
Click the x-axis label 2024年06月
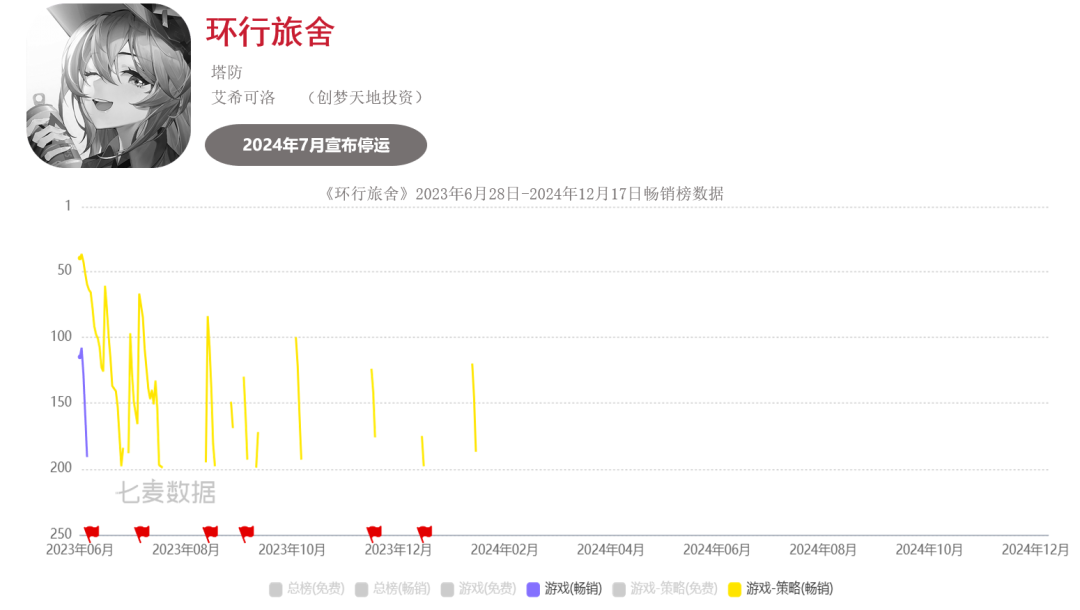pos(716,549)
